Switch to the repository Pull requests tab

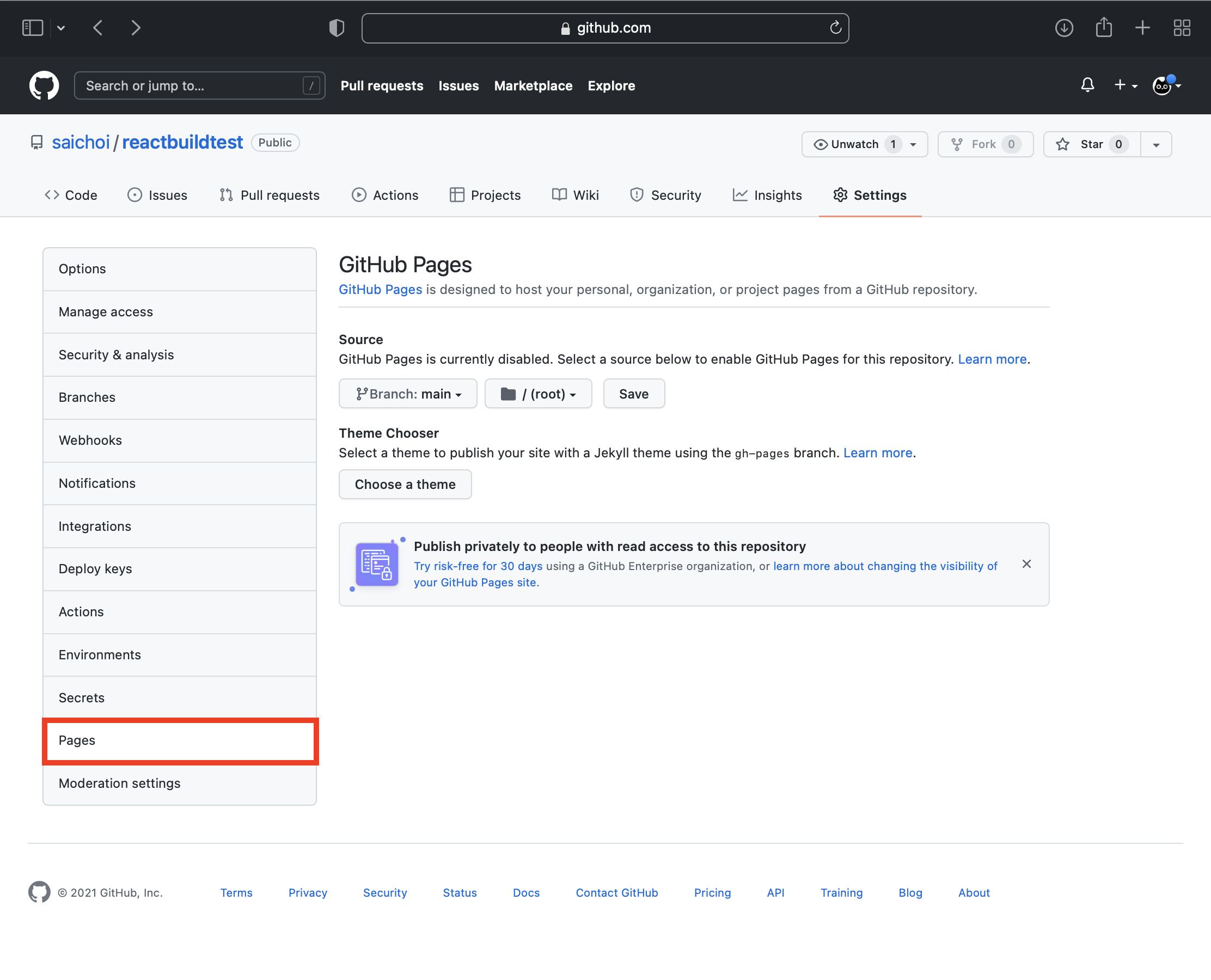270,195
